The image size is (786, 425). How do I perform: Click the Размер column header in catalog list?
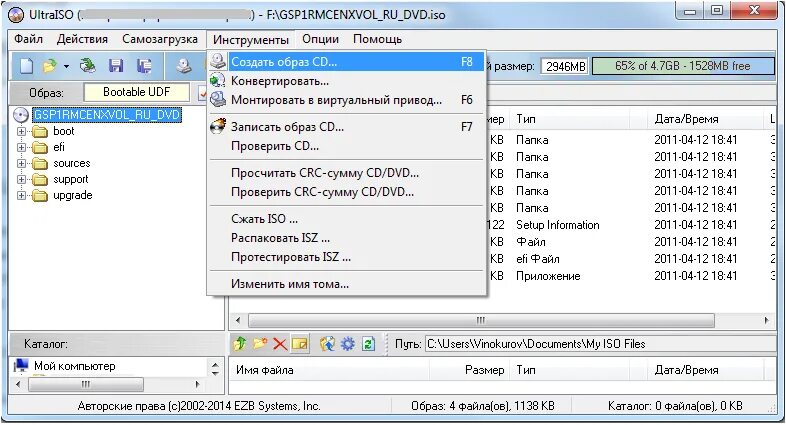pyautogui.click(x=470, y=370)
